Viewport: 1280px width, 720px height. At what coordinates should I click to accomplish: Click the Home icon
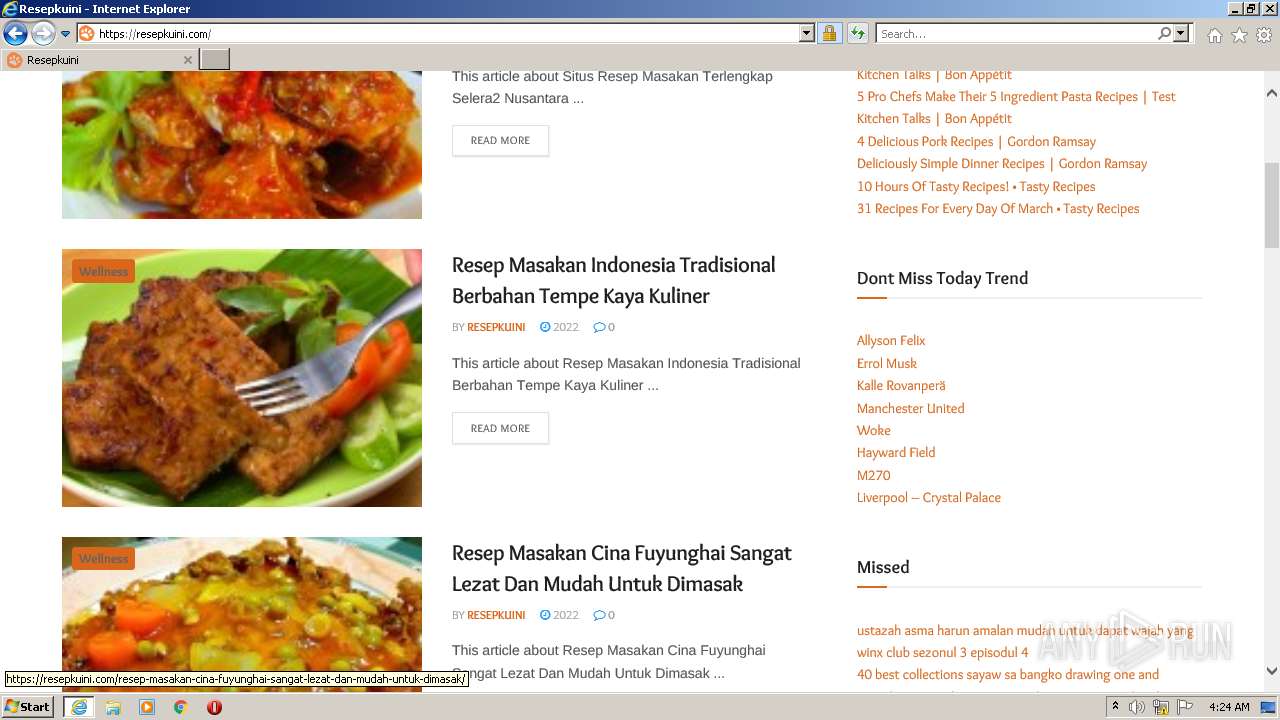coord(1214,35)
